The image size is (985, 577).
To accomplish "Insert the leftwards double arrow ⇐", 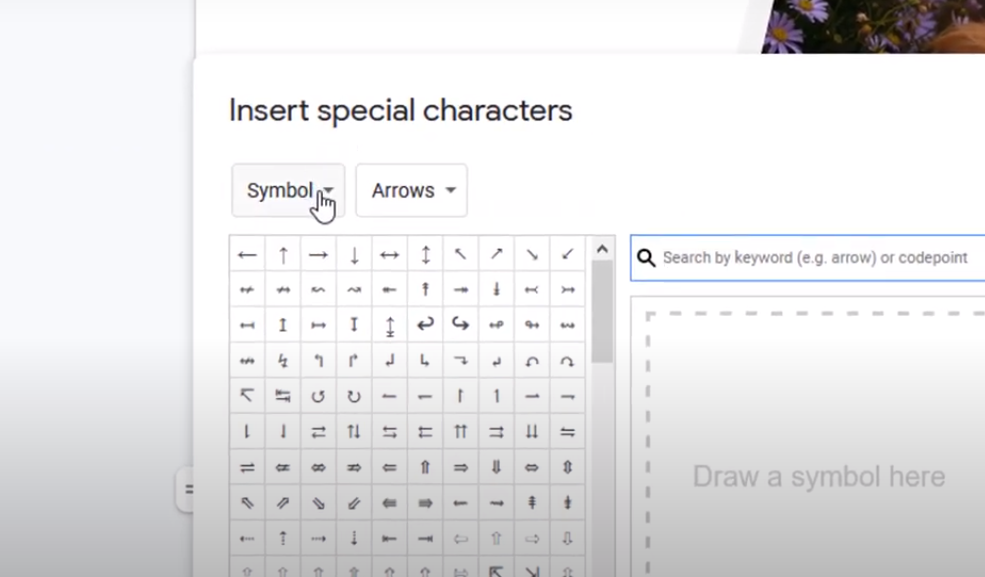I will point(389,467).
